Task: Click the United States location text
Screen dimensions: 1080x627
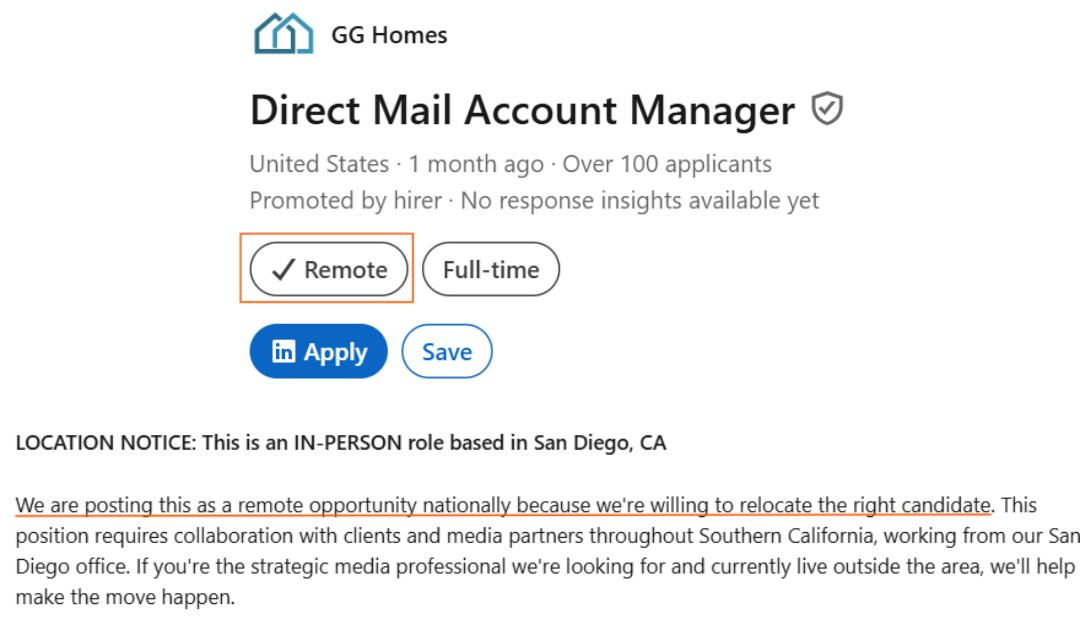Action: [319, 164]
